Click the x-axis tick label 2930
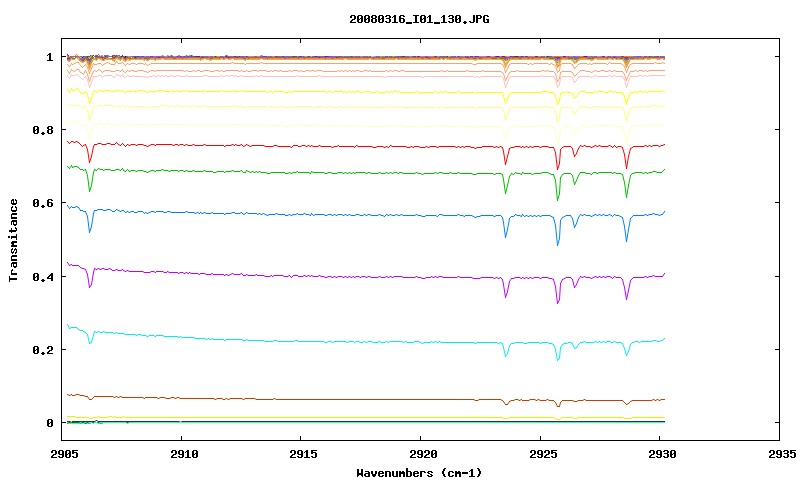This screenshot has width=800, height=480. pos(663,454)
